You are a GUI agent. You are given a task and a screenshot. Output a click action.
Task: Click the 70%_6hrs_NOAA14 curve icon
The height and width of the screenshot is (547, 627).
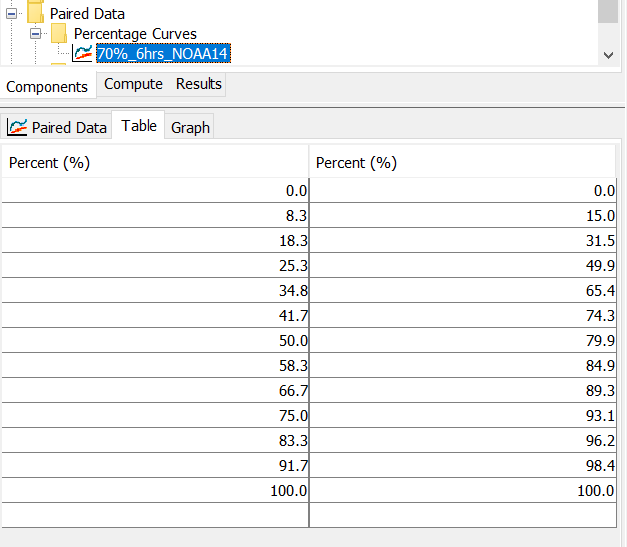82,53
